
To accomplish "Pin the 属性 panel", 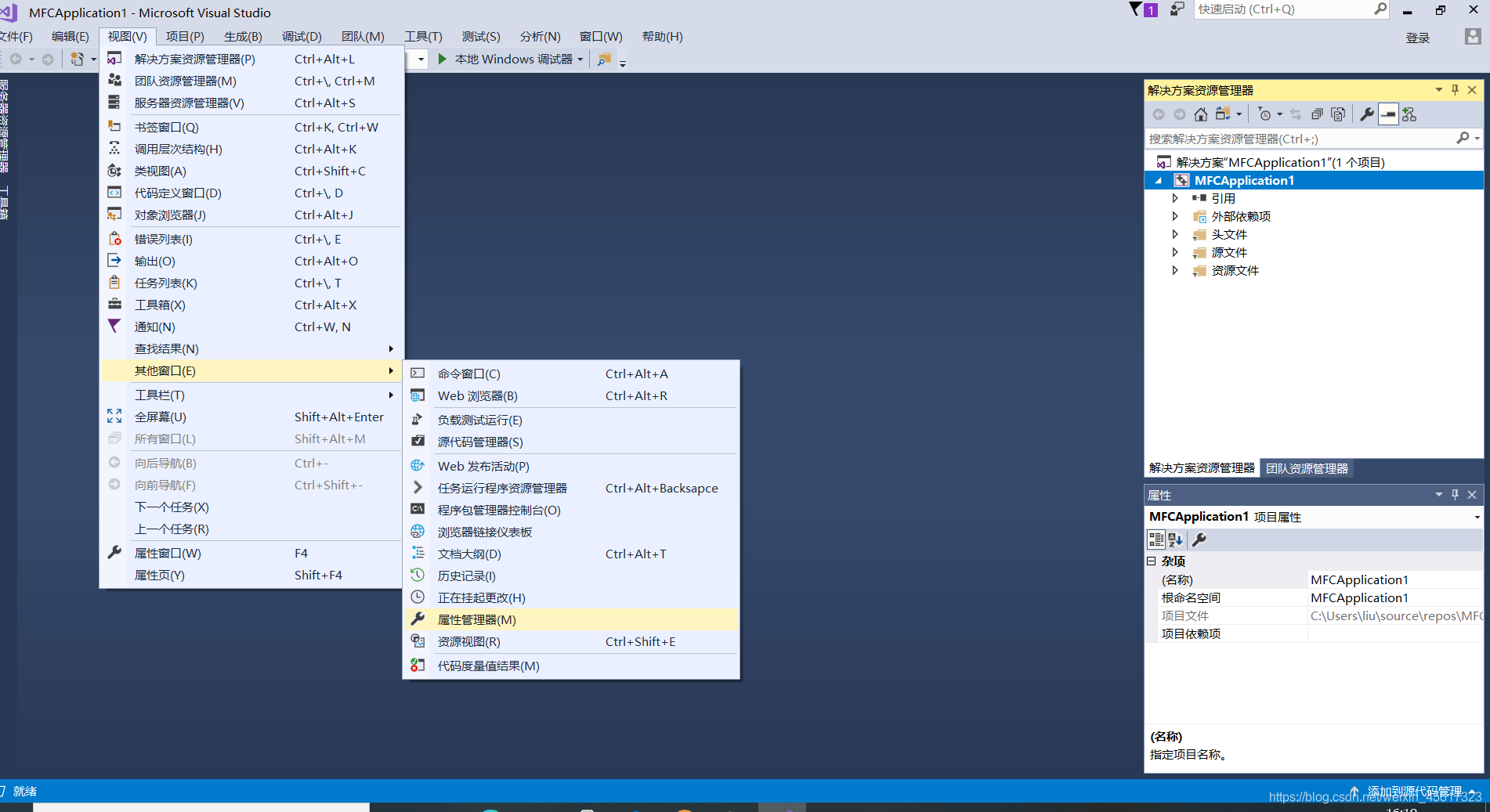I will (1456, 495).
